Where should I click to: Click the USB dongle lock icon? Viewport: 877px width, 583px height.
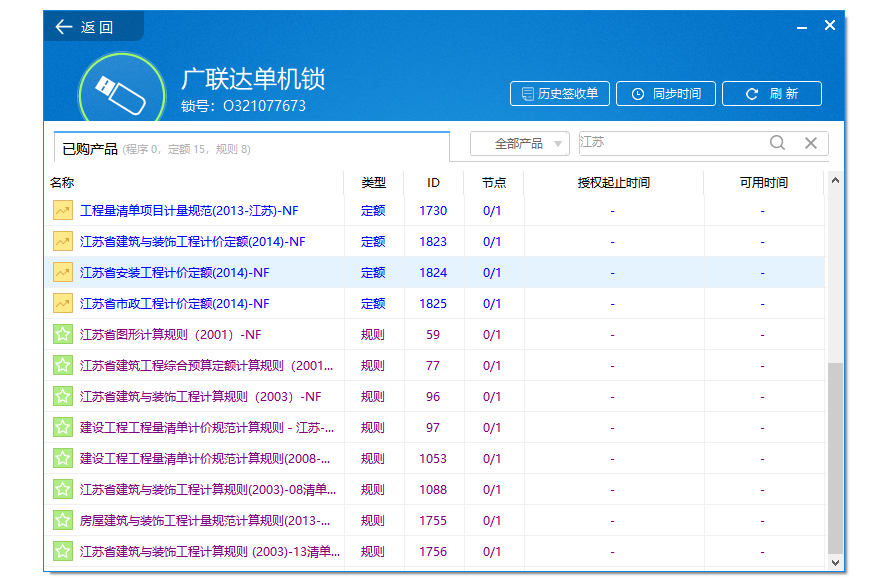coord(121,90)
